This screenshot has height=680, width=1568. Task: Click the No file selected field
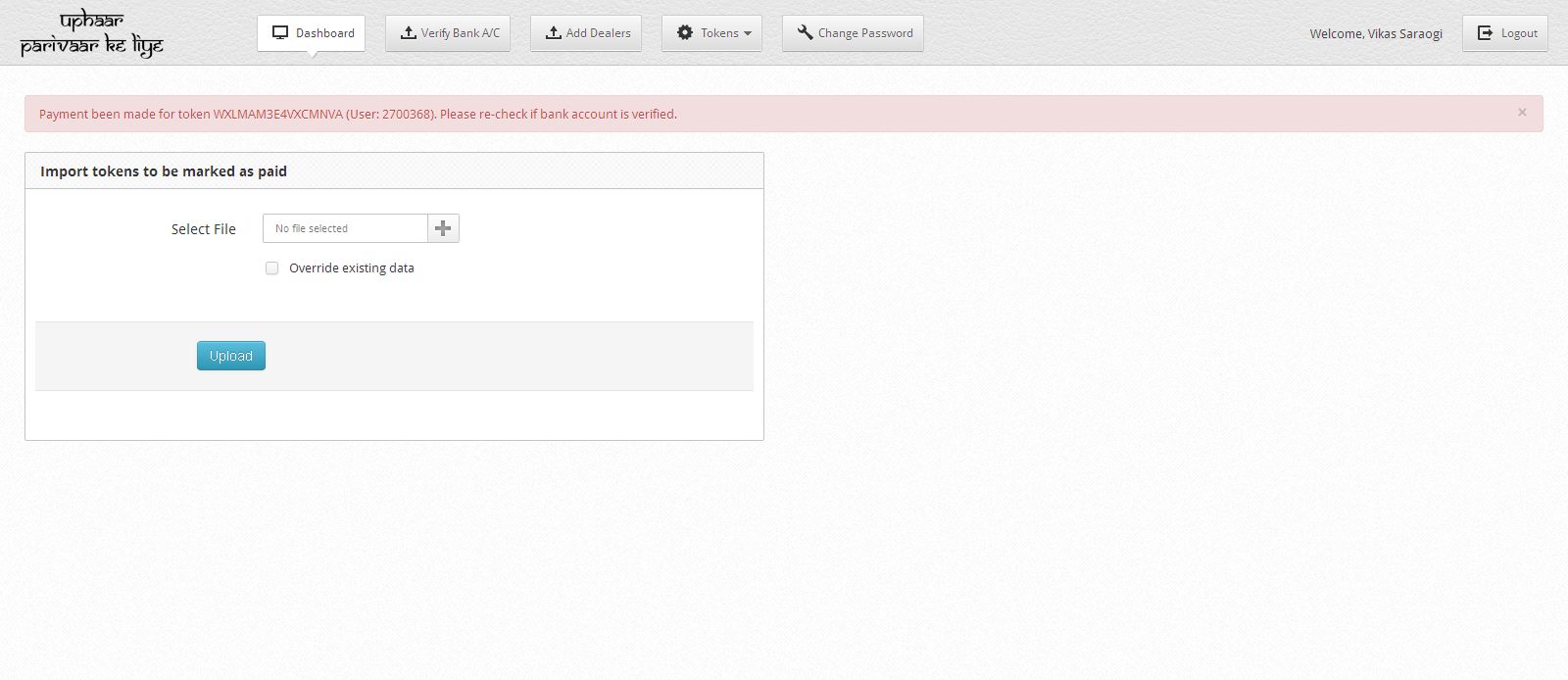coord(345,228)
